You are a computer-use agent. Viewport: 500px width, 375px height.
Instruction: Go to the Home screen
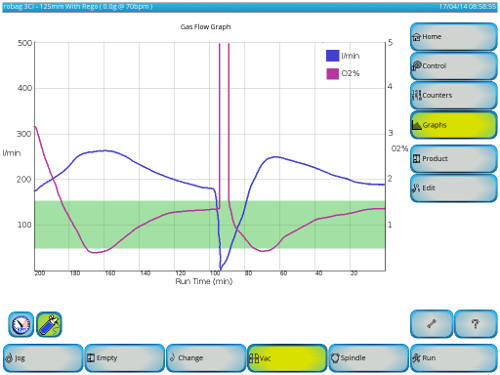click(x=454, y=37)
